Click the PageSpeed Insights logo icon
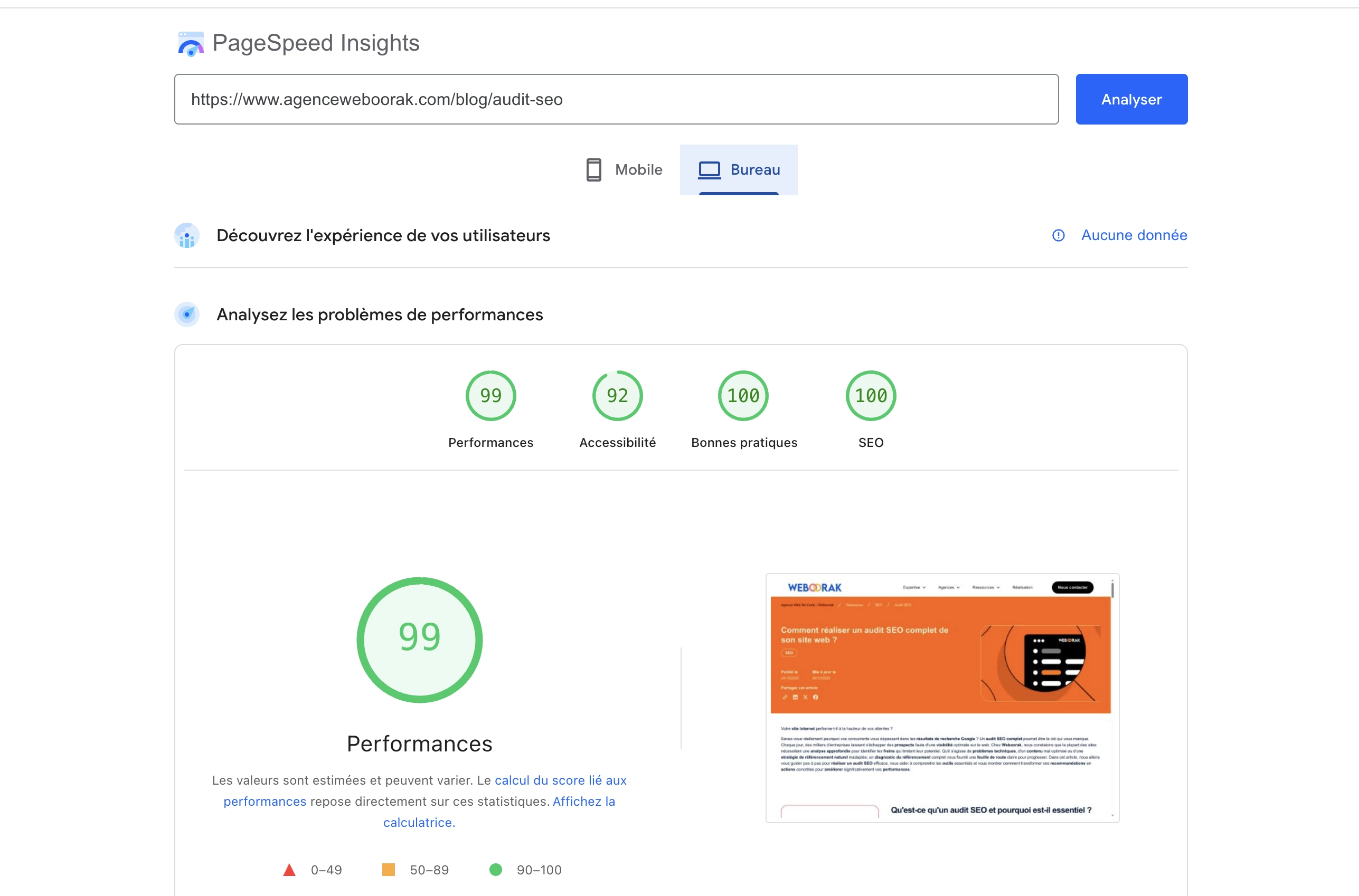1359x896 pixels. 191,44
